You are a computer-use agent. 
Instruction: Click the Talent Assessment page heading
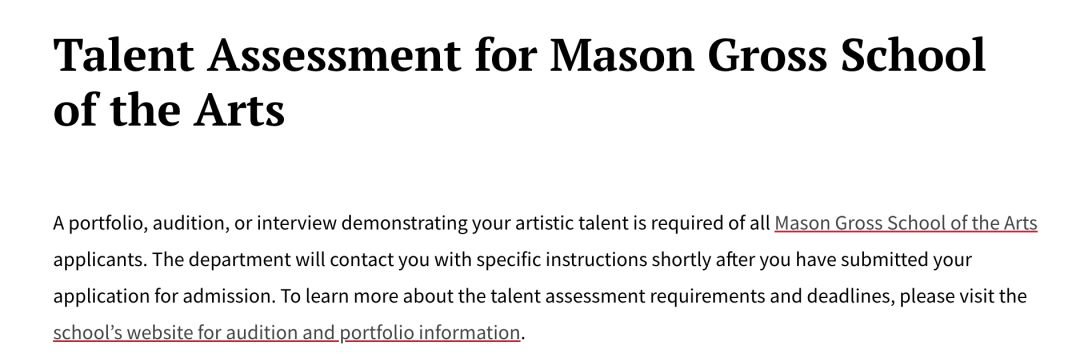pyautogui.click(x=519, y=82)
